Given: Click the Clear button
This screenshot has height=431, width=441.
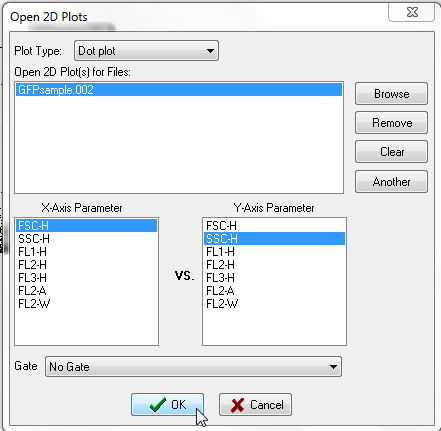Looking at the screenshot, I should [391, 152].
